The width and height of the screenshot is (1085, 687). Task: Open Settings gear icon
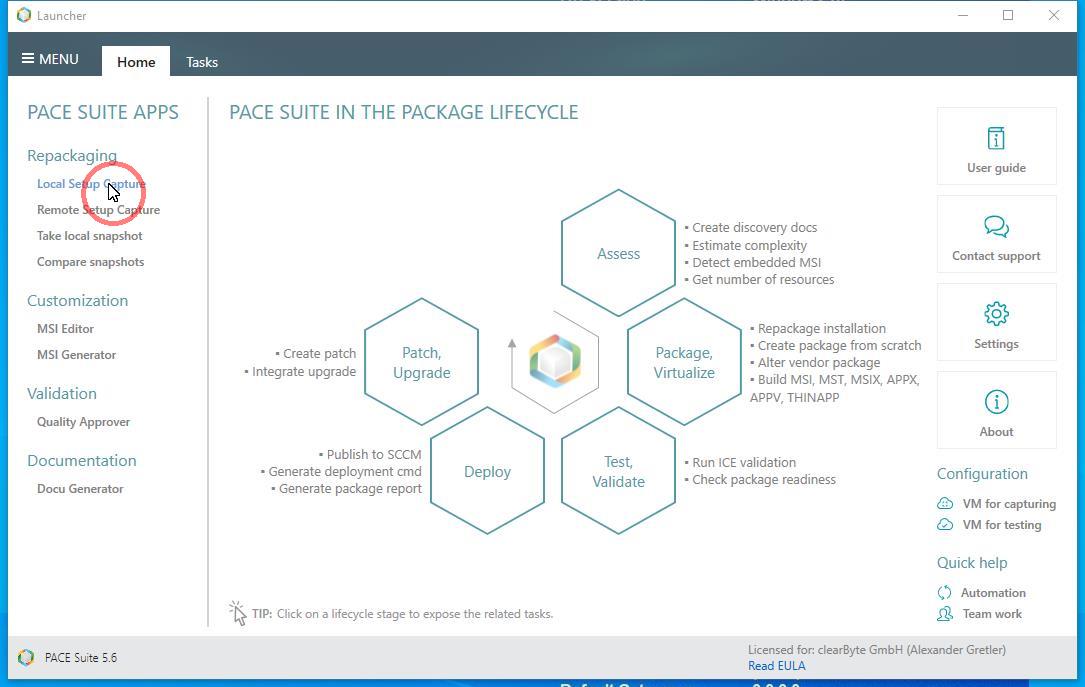click(996, 314)
